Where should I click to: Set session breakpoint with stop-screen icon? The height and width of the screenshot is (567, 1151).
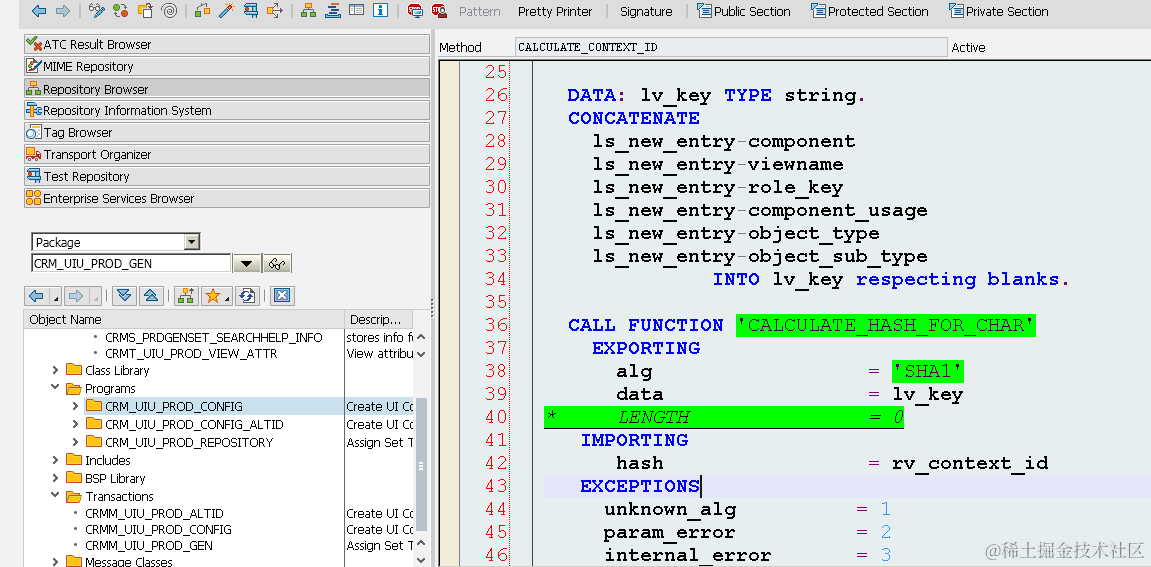415,11
